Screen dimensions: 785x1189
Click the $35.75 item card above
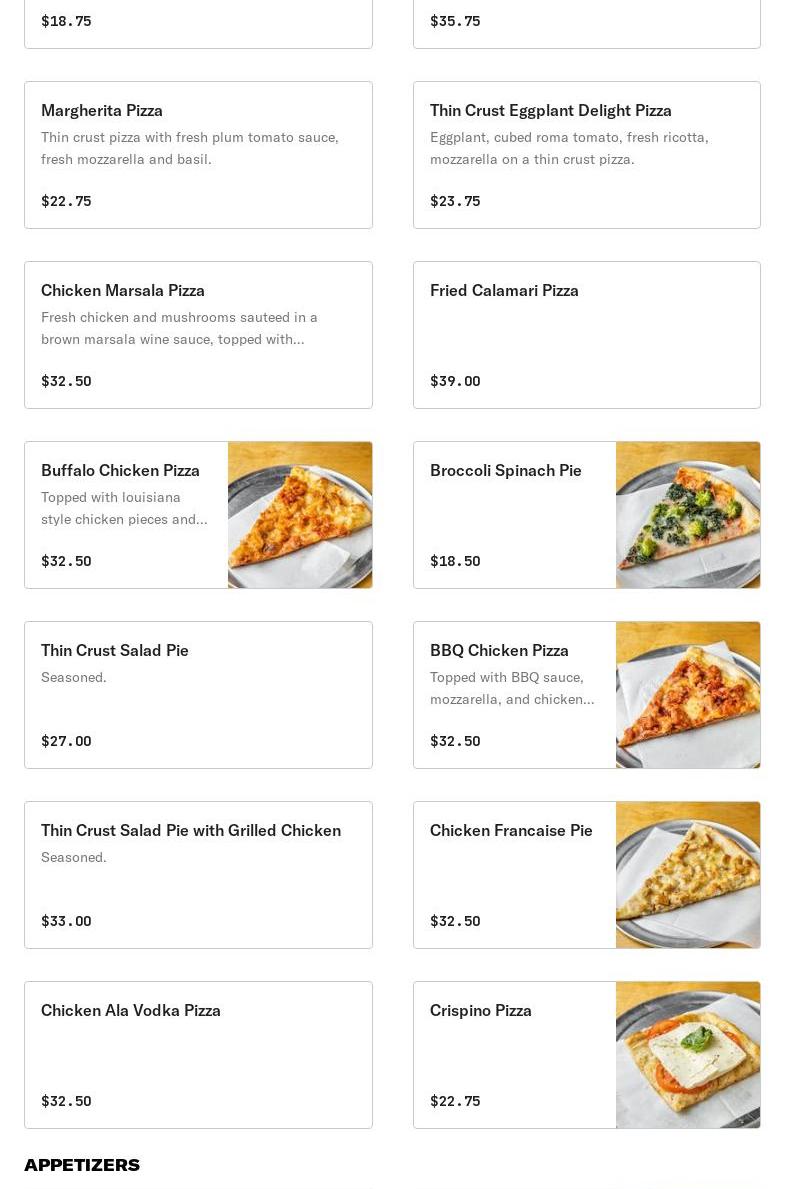pyautogui.click(x=586, y=24)
